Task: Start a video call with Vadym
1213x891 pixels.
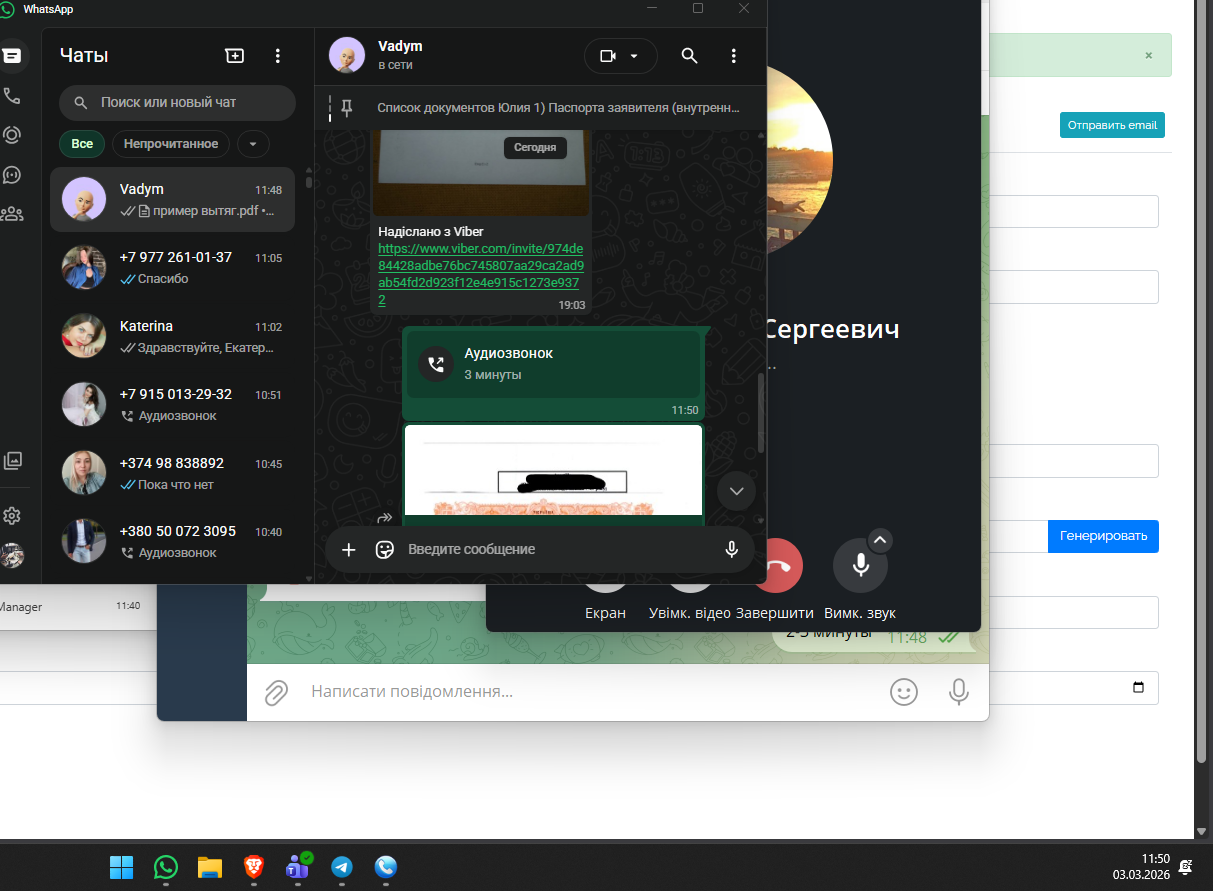Action: (x=607, y=56)
